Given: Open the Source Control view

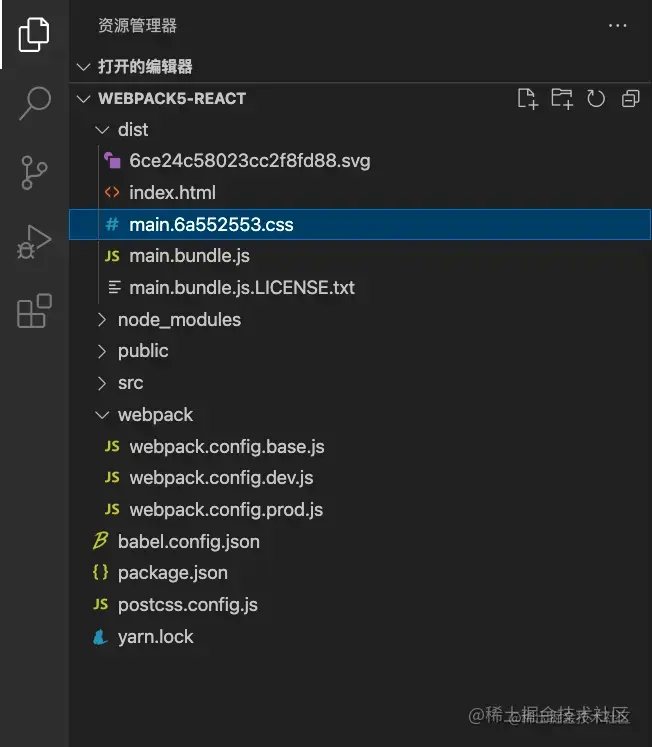Looking at the screenshot, I should click(x=34, y=172).
